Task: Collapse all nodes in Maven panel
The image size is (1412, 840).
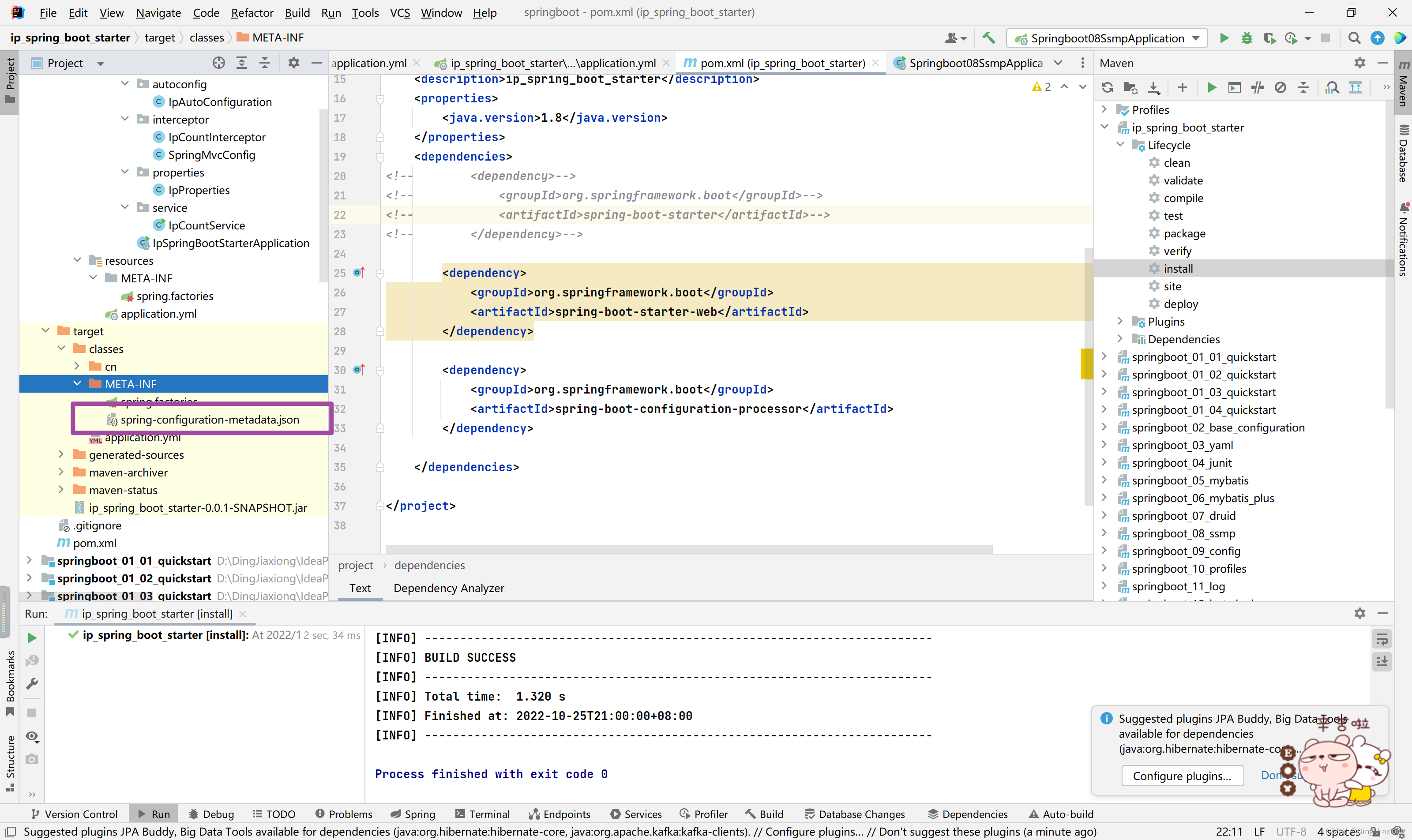Action: 1303,87
